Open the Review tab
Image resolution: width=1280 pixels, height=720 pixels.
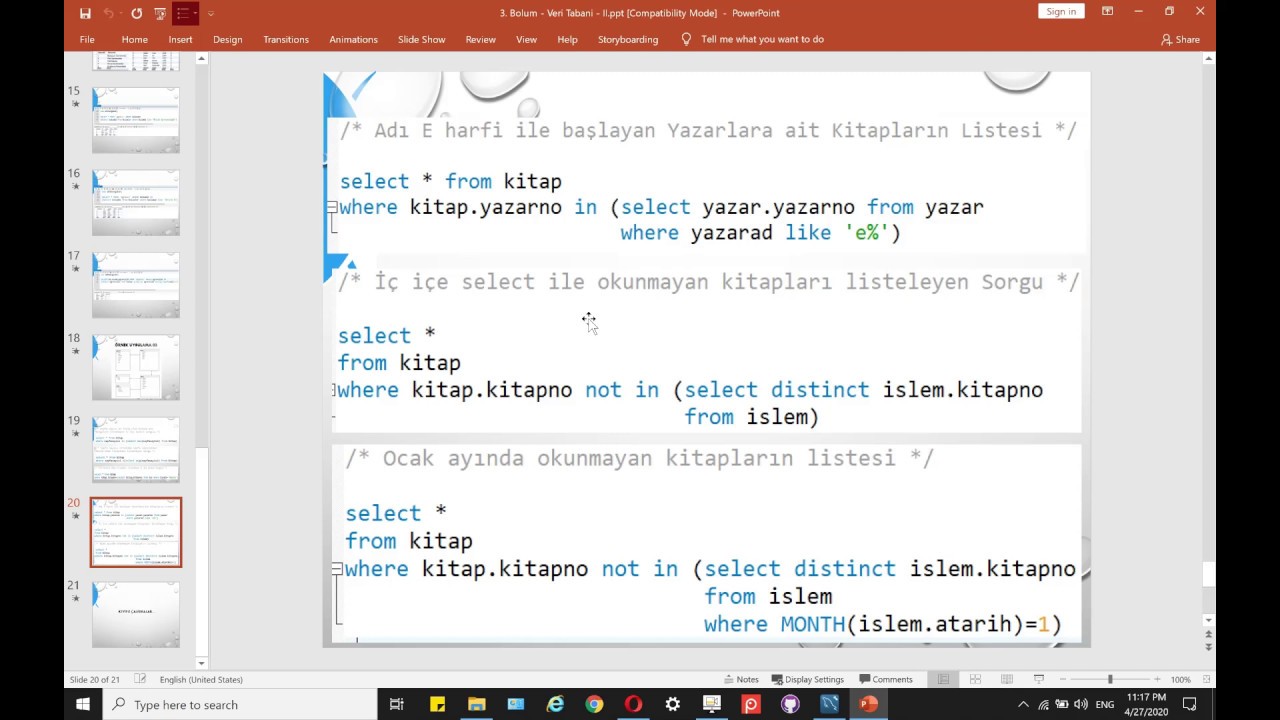point(480,39)
